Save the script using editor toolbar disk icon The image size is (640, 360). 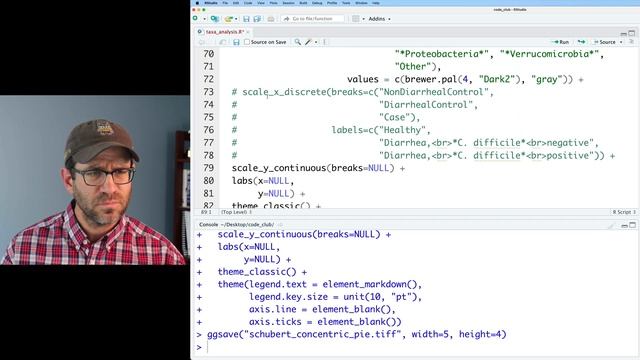click(x=236, y=42)
